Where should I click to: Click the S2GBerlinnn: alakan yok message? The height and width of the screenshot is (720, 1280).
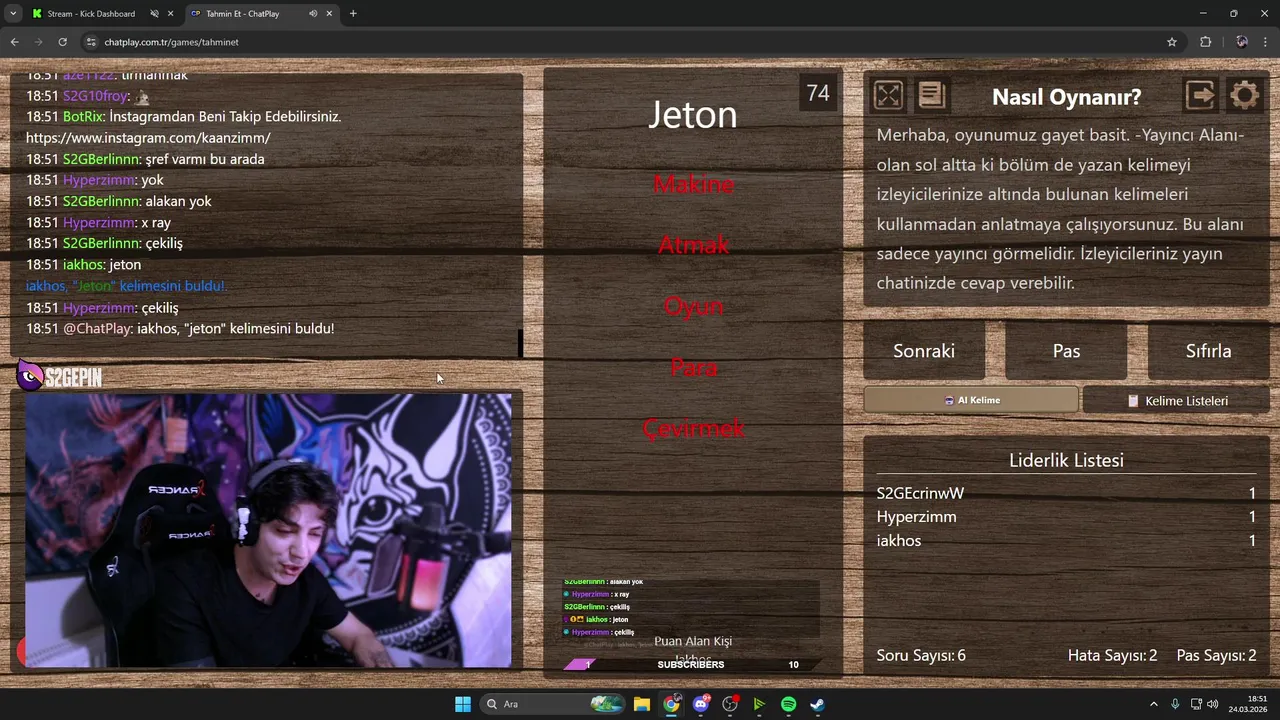coord(119,201)
